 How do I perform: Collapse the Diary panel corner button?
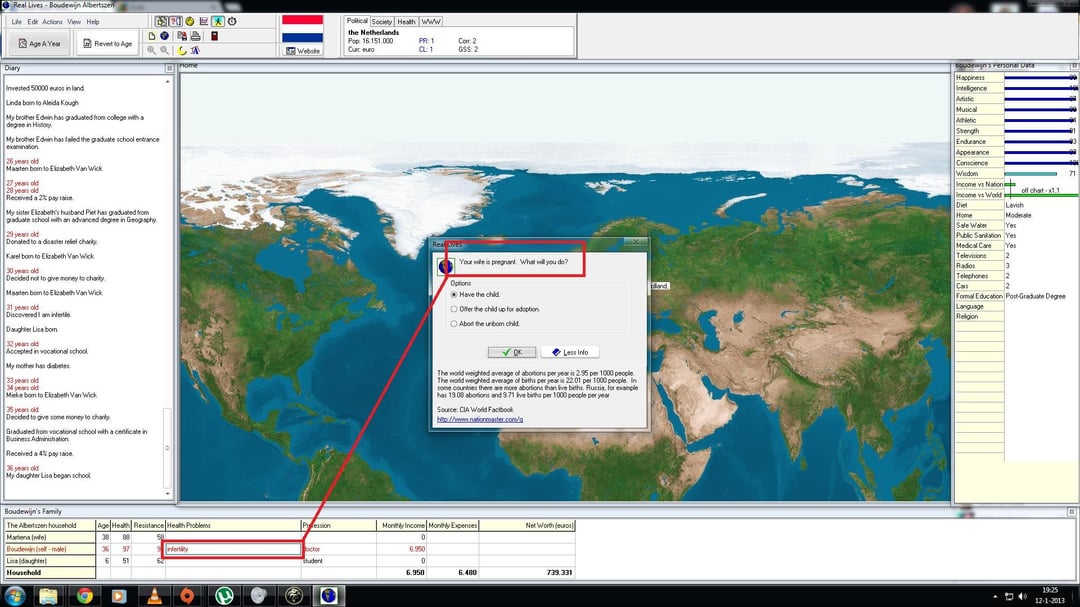[x=169, y=68]
